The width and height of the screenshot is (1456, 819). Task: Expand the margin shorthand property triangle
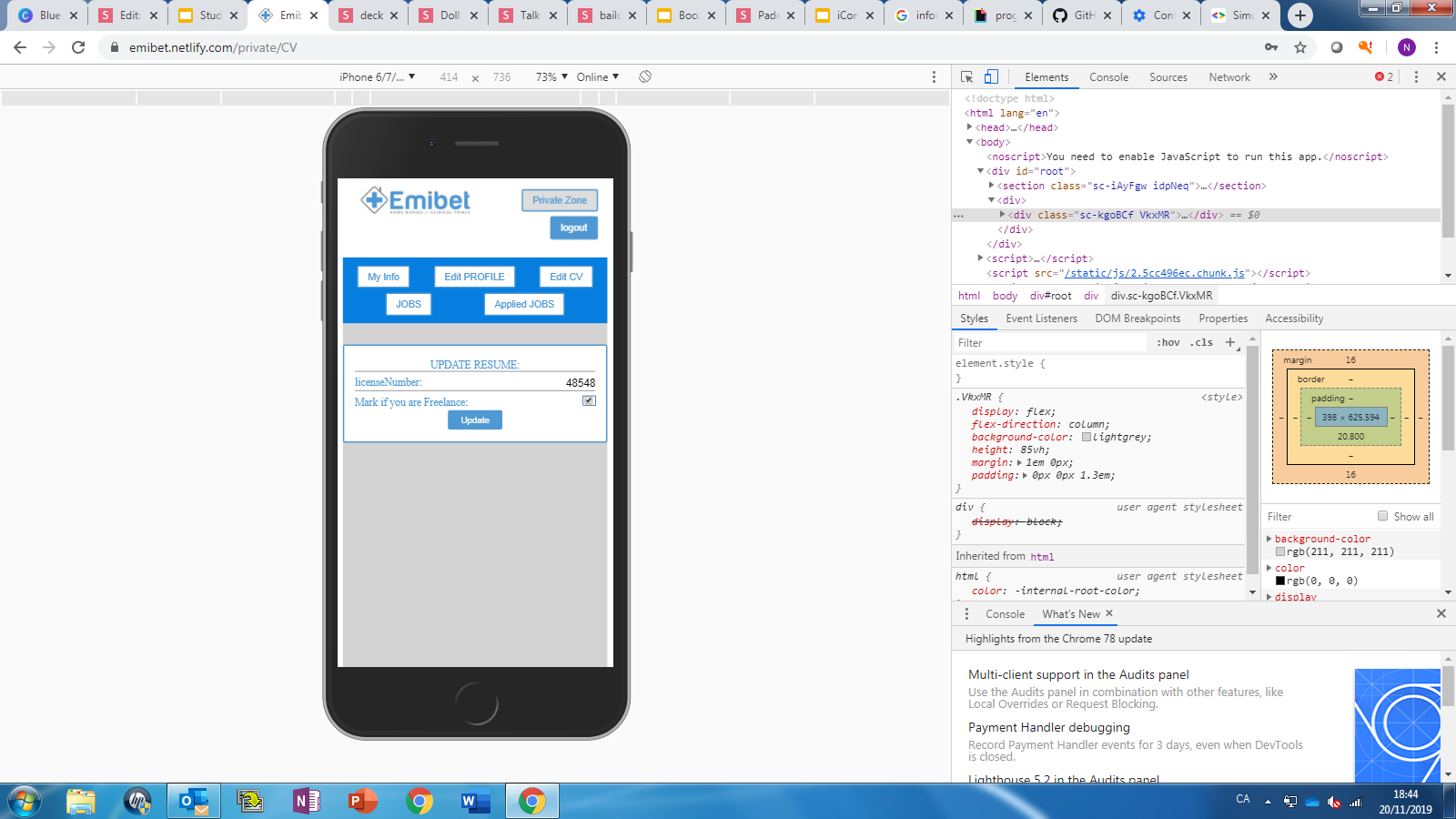coord(1020,462)
